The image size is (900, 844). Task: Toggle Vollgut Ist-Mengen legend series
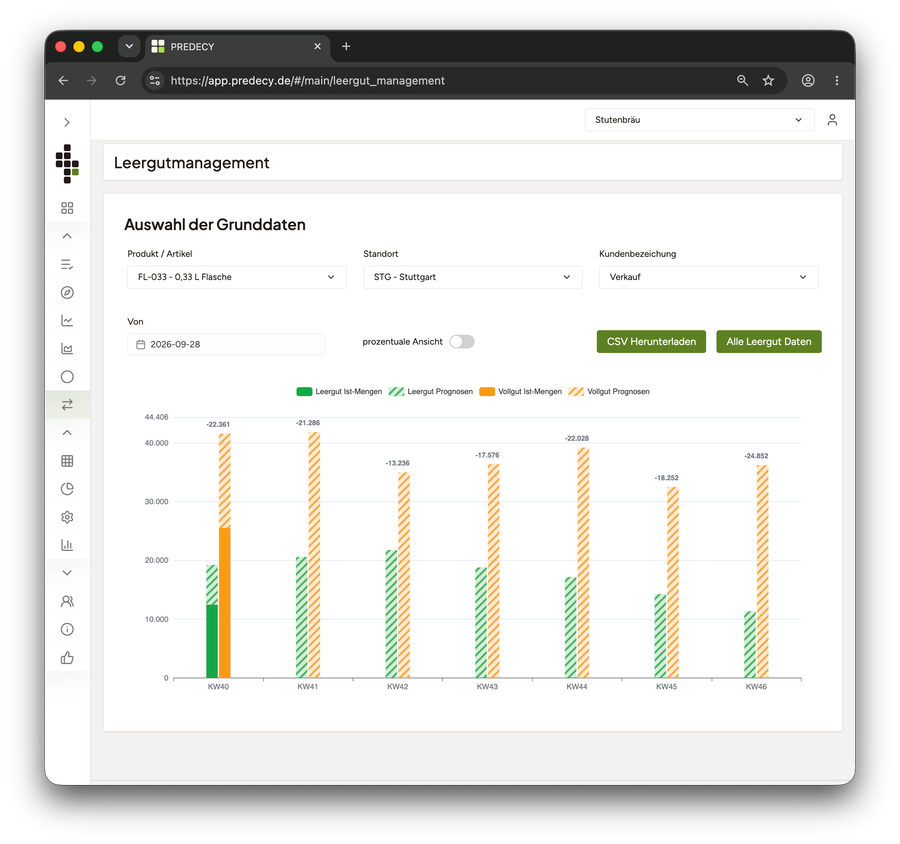[x=521, y=392]
